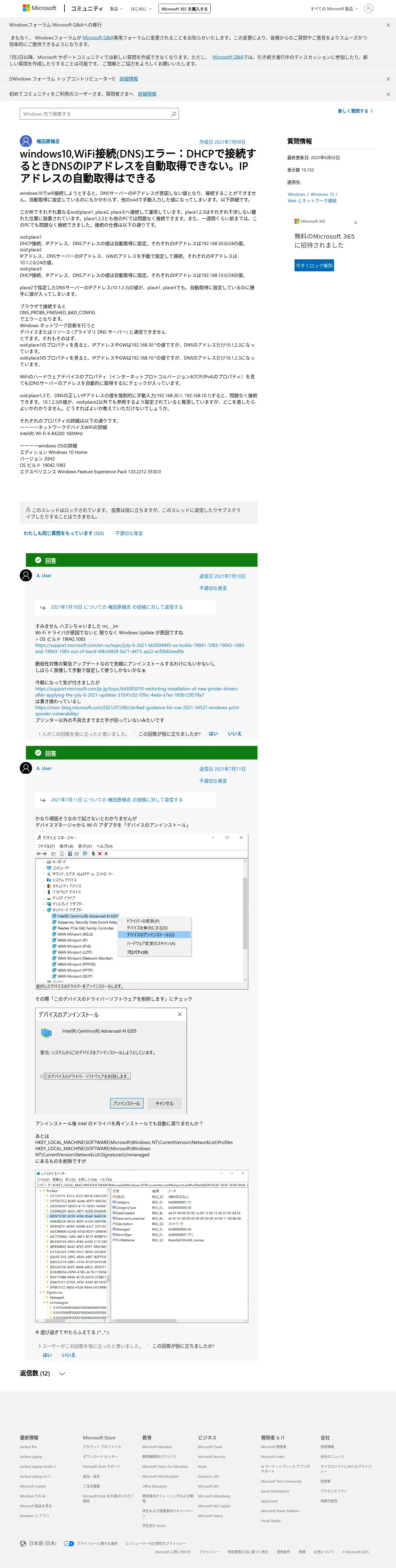Open アクセシビリティ footer link

[x=334, y=1491]
